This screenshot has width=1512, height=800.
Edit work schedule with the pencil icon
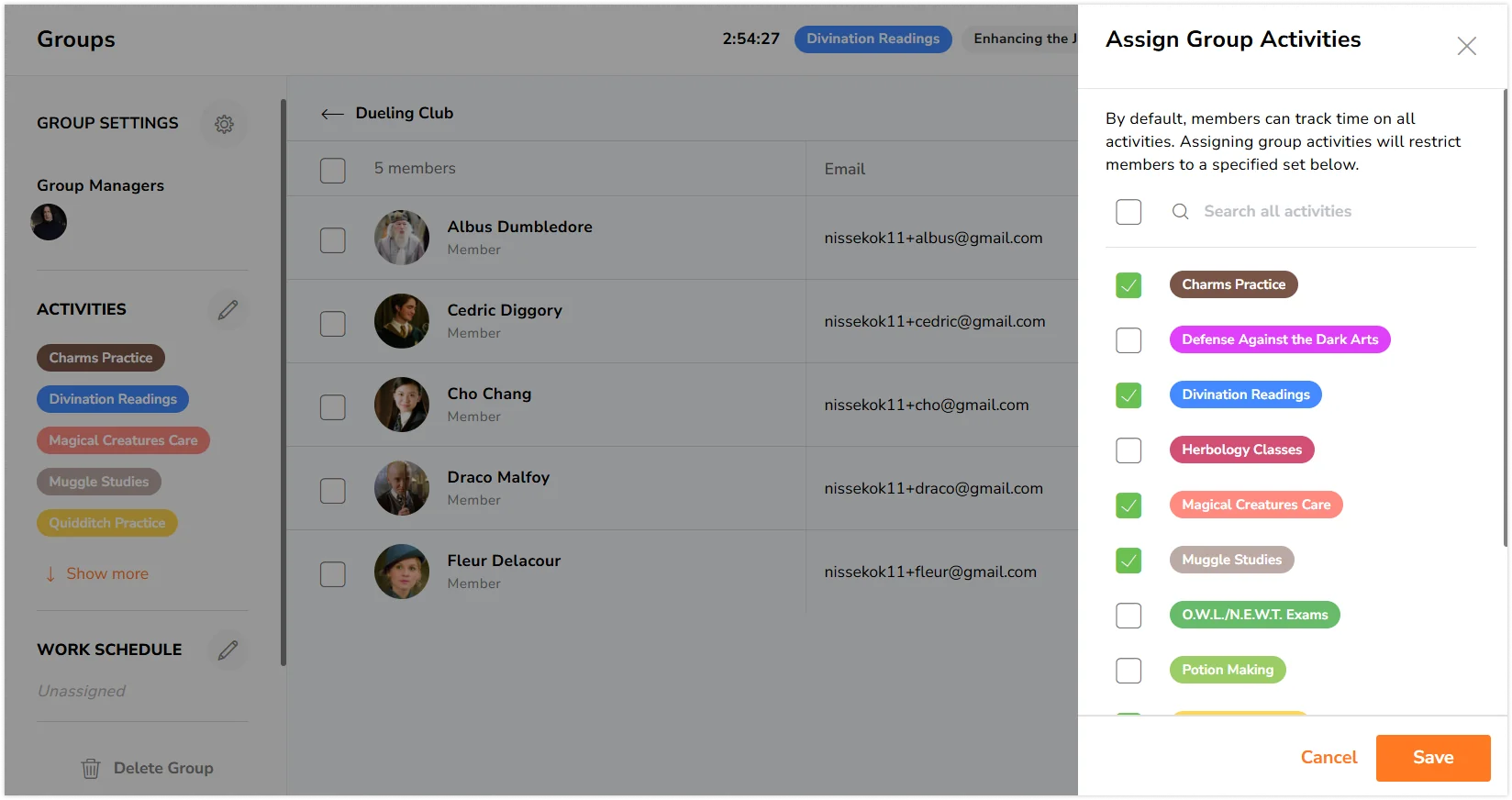(x=228, y=650)
